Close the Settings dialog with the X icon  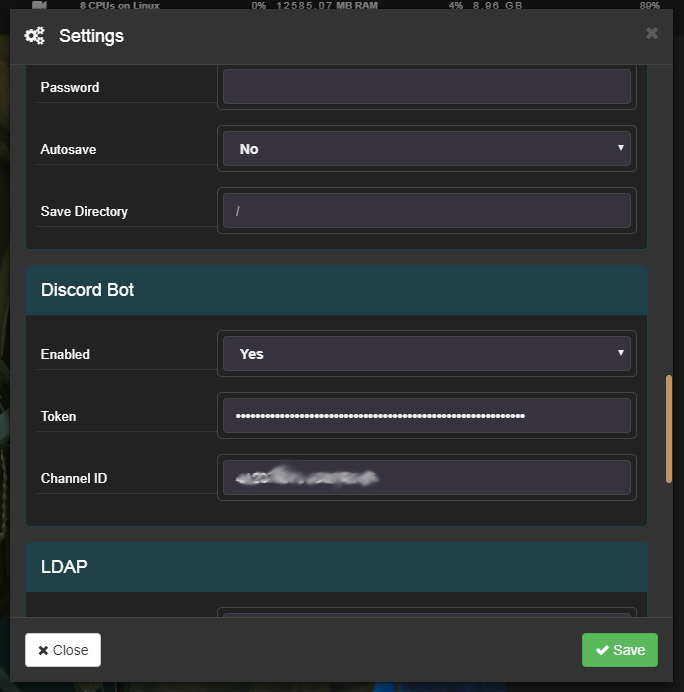(x=652, y=33)
